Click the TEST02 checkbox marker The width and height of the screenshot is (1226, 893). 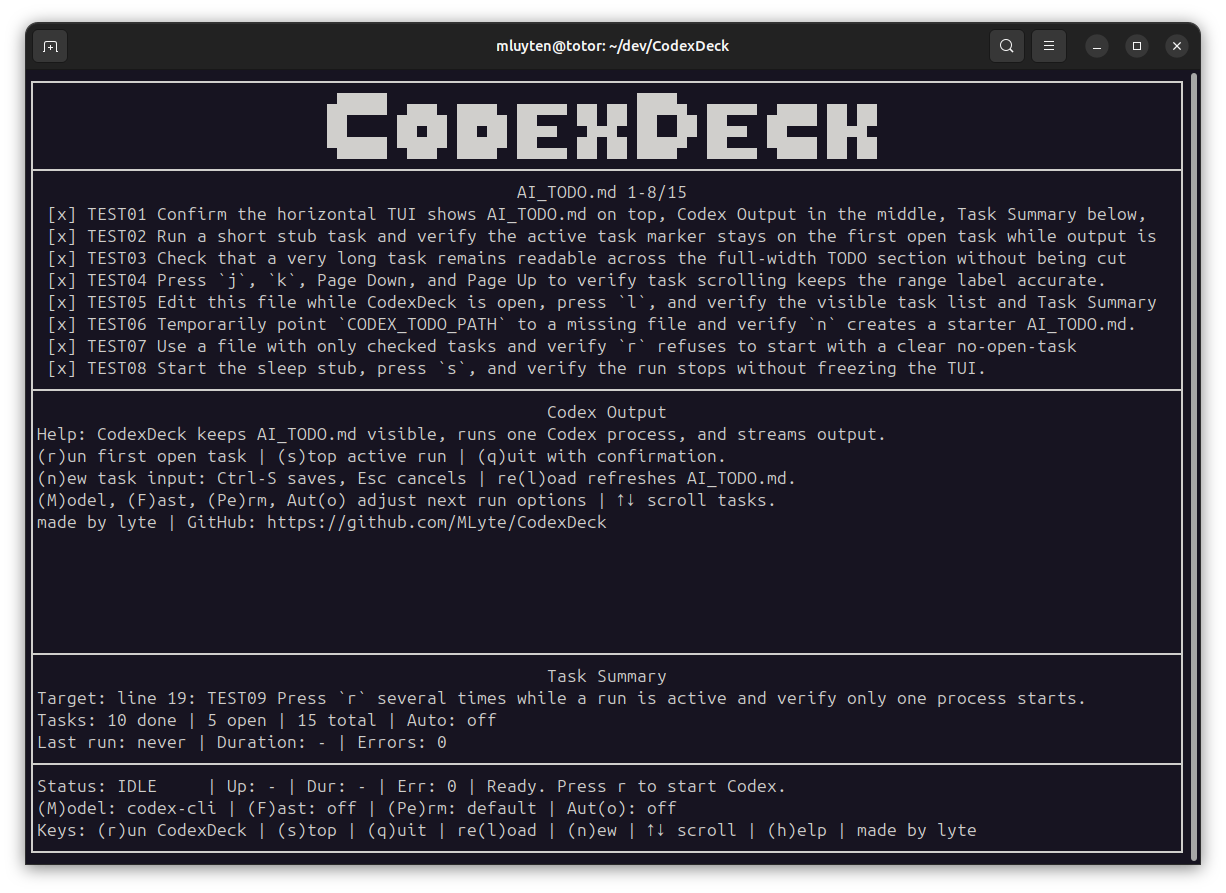click(62, 236)
